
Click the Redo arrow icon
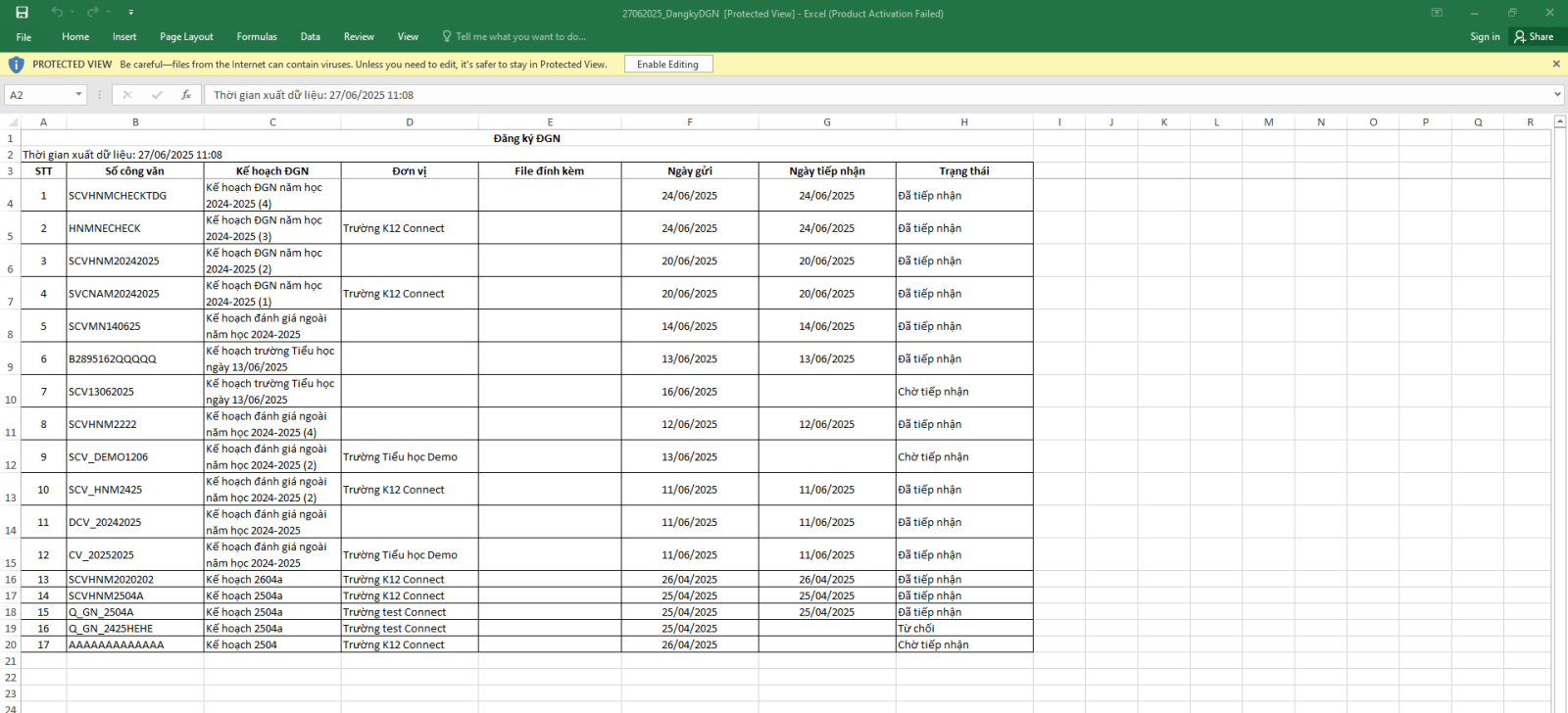(93, 13)
